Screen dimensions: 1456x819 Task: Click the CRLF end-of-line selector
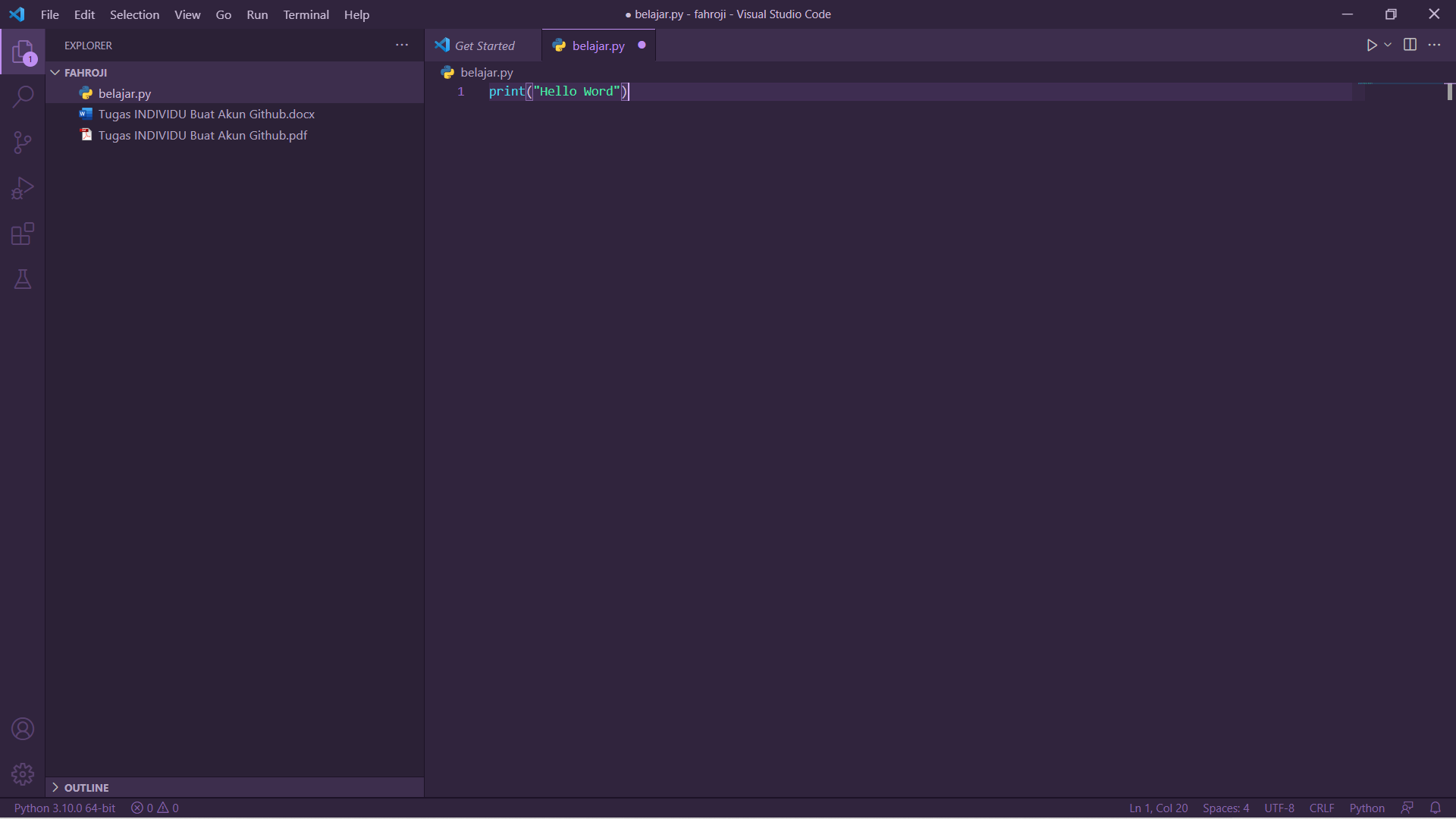(x=1321, y=808)
